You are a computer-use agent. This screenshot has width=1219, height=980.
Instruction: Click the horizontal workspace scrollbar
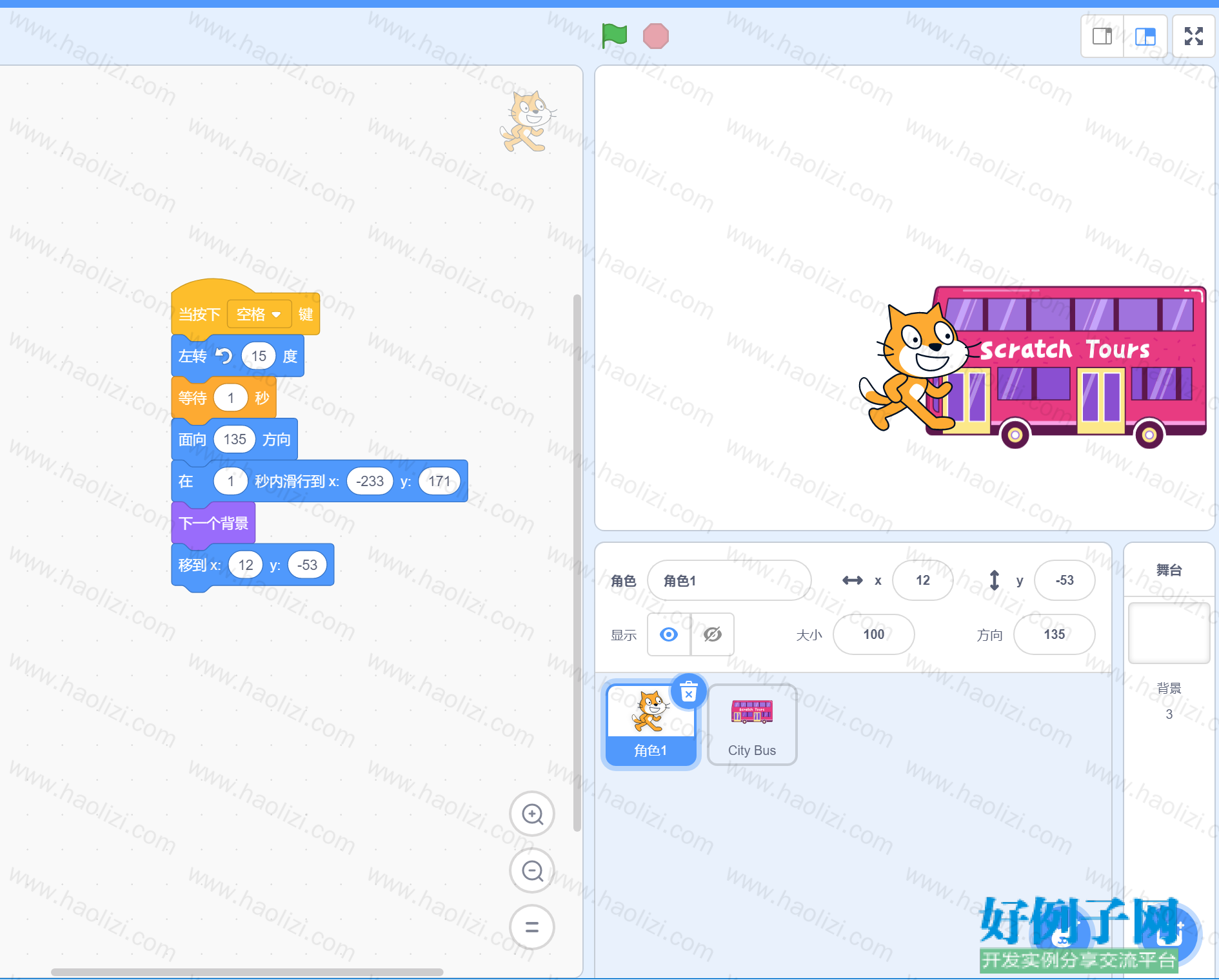247,972
